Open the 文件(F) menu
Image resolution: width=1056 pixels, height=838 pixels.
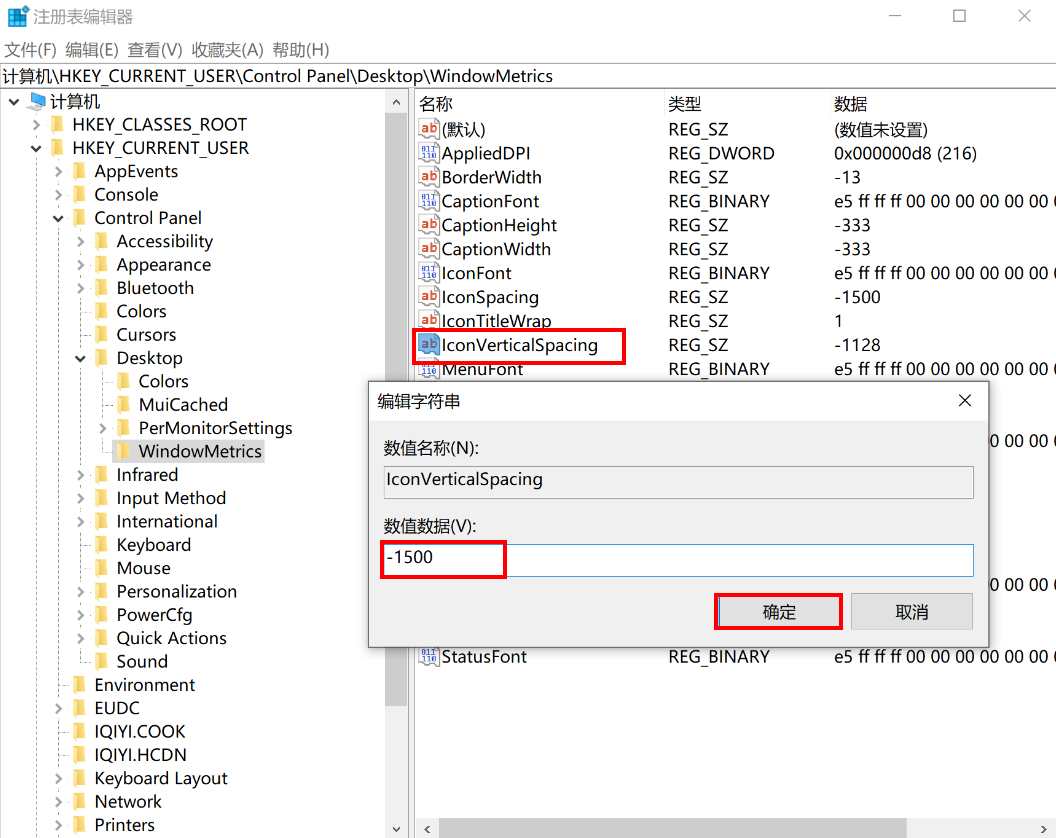(x=31, y=50)
